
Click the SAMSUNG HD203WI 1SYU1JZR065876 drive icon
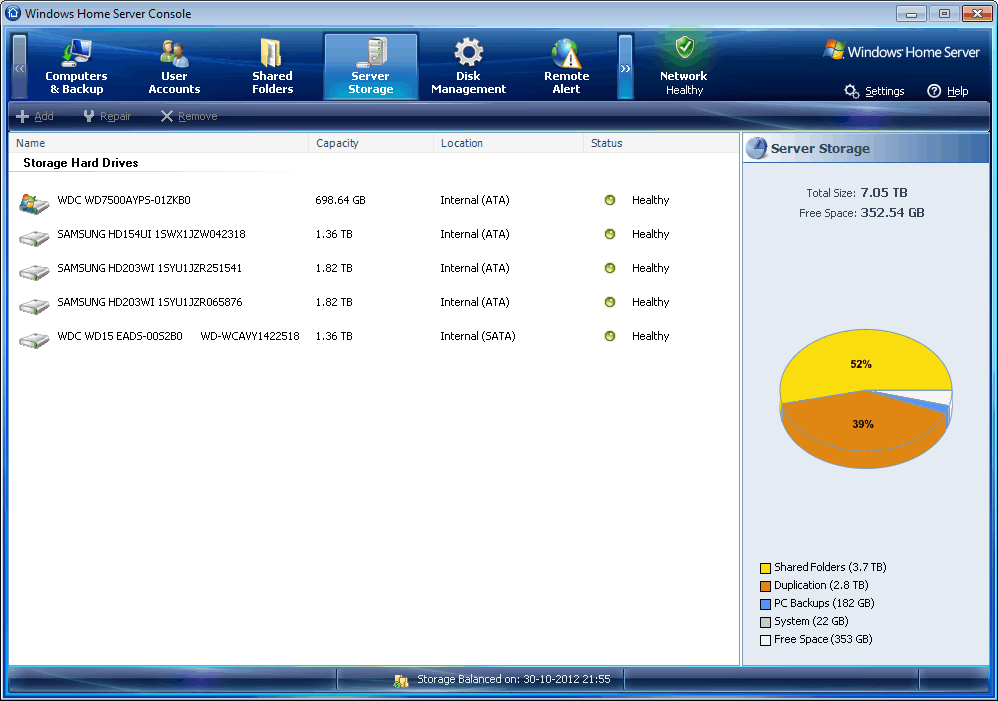pyautogui.click(x=34, y=306)
